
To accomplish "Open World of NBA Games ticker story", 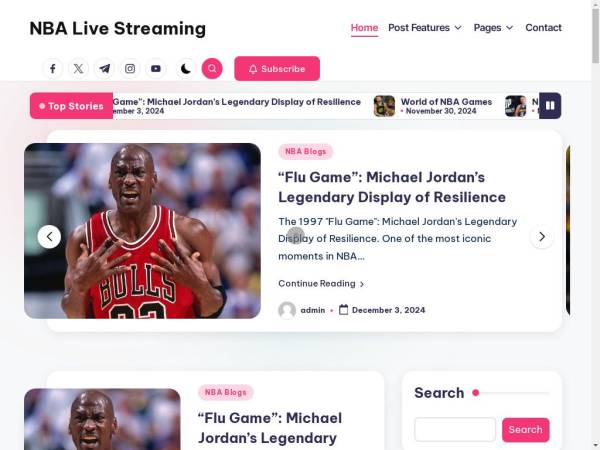I will 445,102.
